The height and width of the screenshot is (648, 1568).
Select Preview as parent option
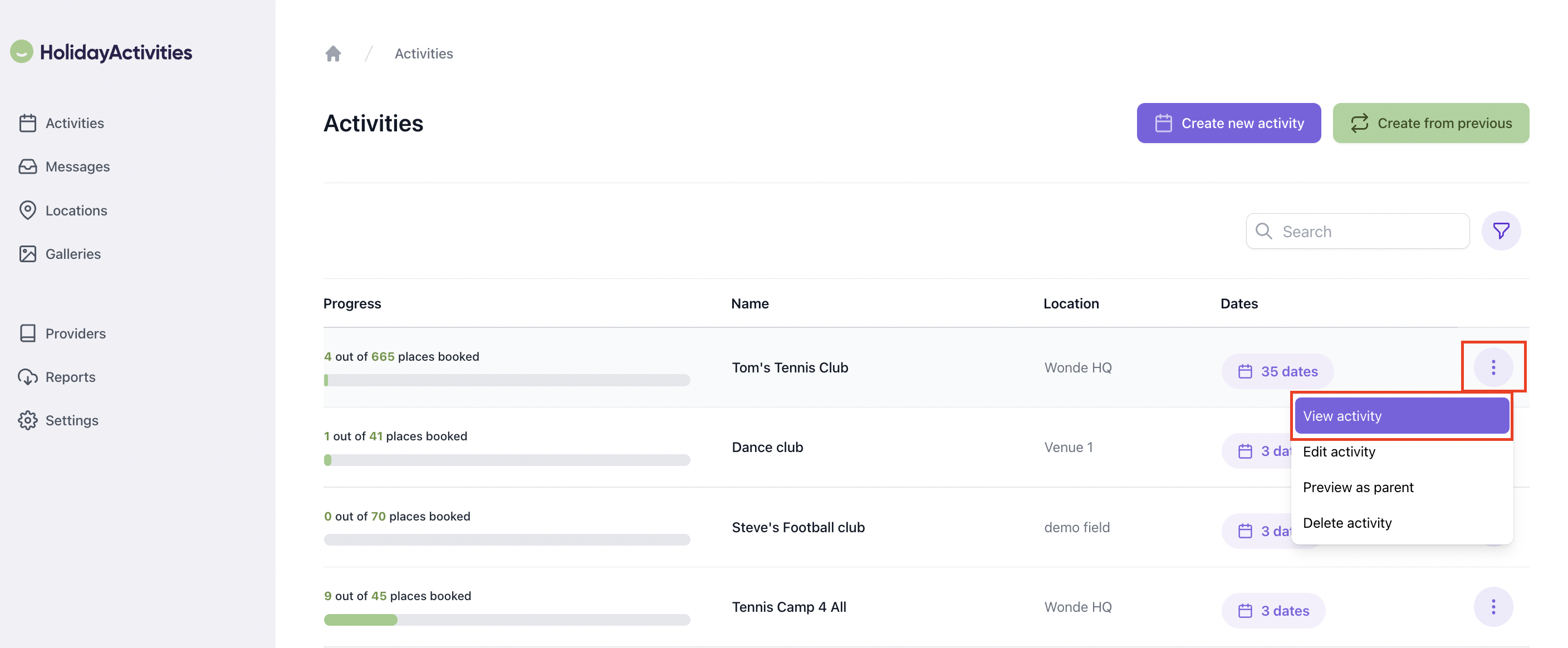click(1358, 487)
